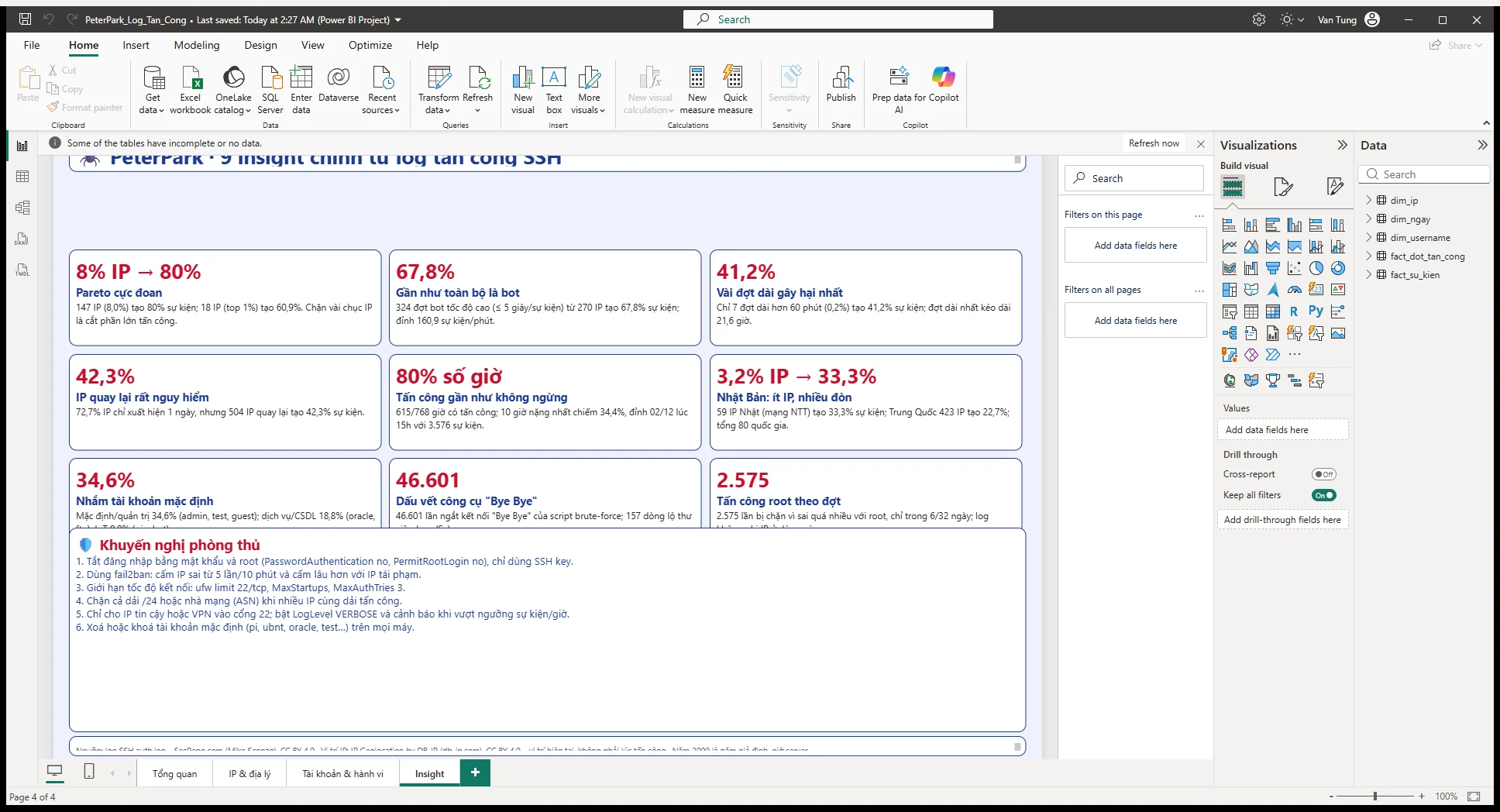Switch to Table view in left sidebar

coord(22,177)
